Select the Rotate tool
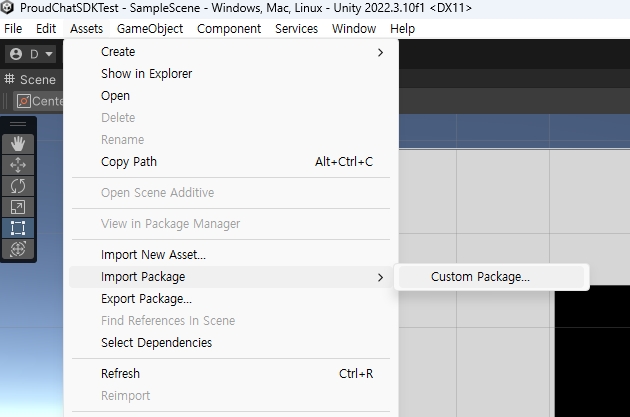This screenshot has width=630, height=417. [x=18, y=186]
